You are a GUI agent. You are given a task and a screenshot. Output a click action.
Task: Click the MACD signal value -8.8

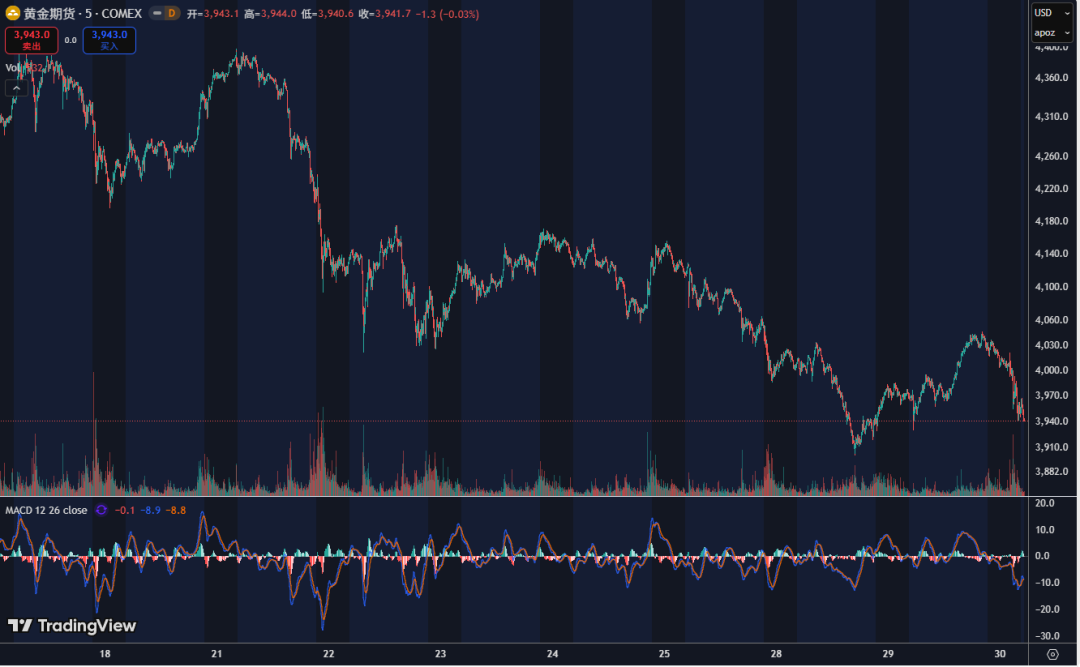tap(176, 511)
